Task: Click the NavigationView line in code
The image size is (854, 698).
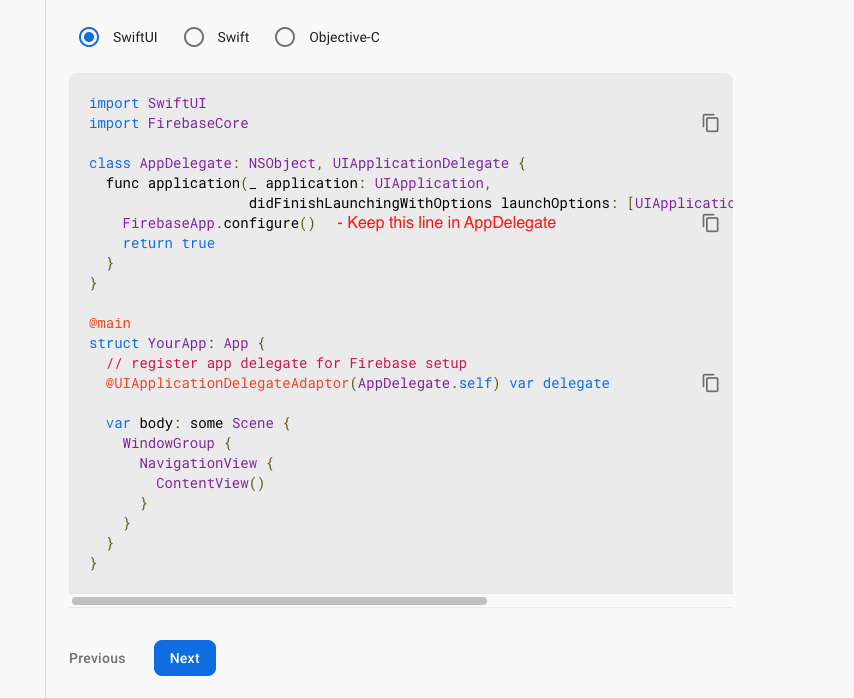Action: [198, 463]
